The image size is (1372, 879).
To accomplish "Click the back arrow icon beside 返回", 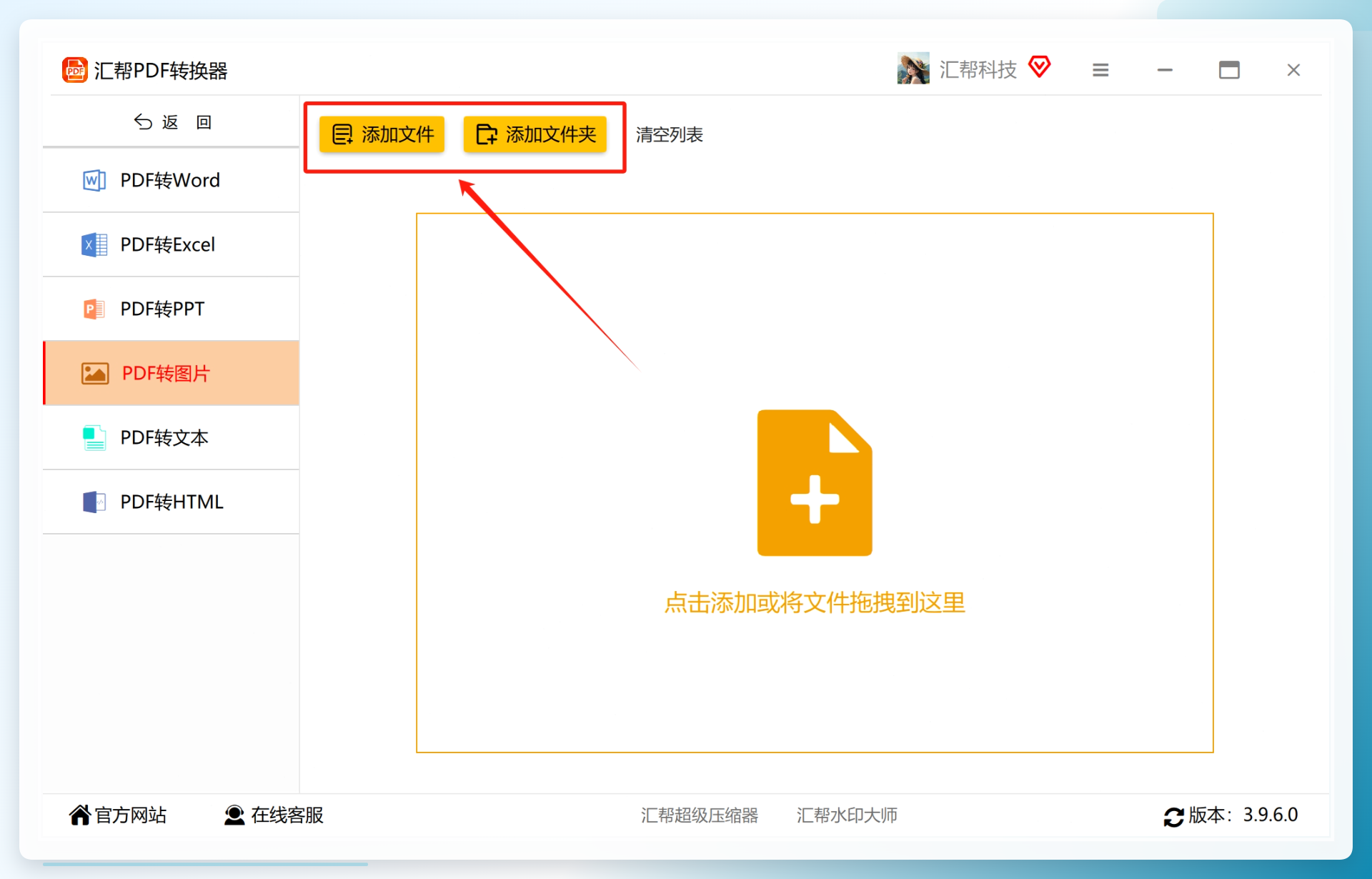I will click(143, 122).
